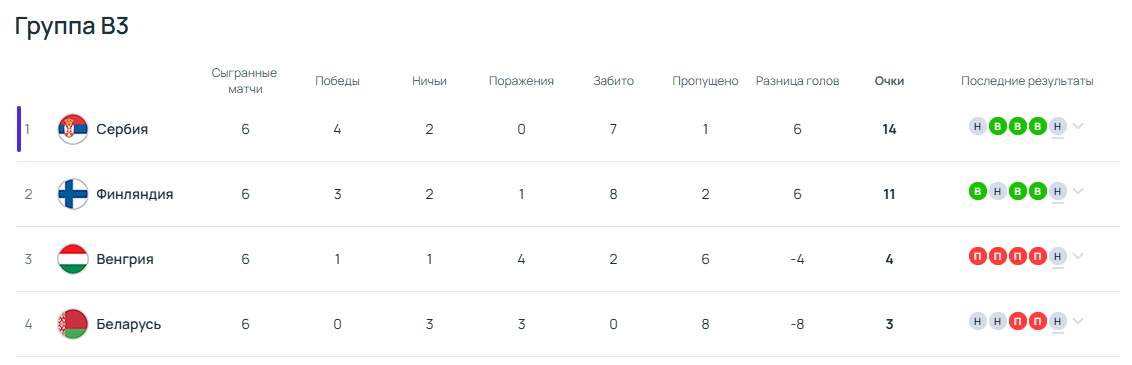Open the Финляндия team link
The image size is (1132, 365).
coord(135,194)
